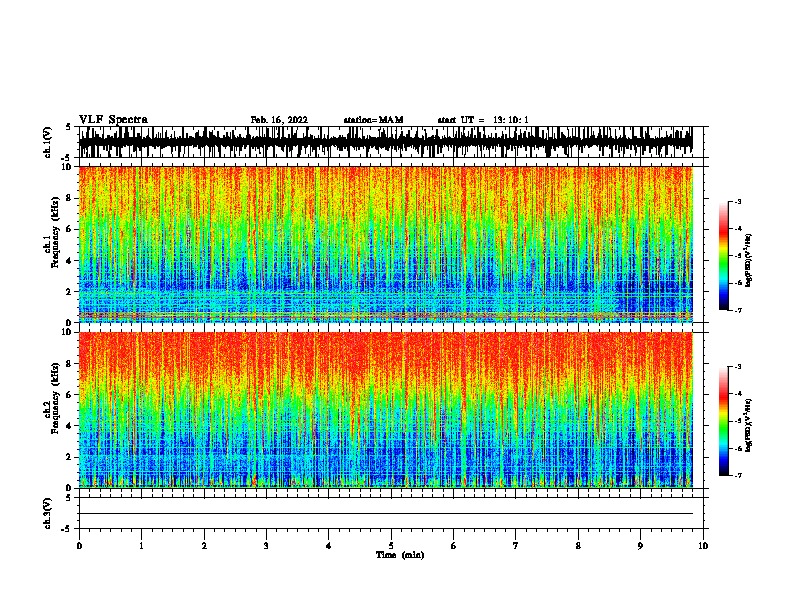Click time axis tick label '8'

click(x=578, y=545)
